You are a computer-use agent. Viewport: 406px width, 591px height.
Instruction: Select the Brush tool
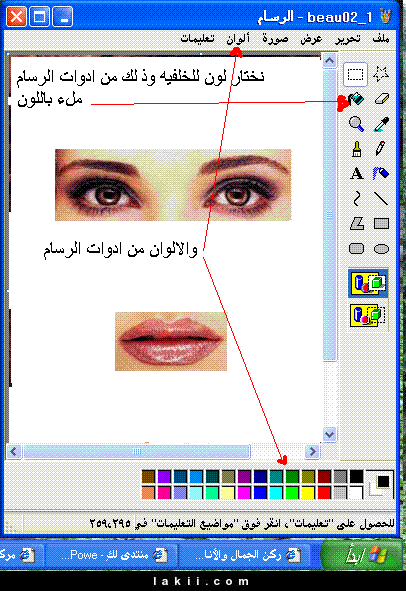(356, 149)
